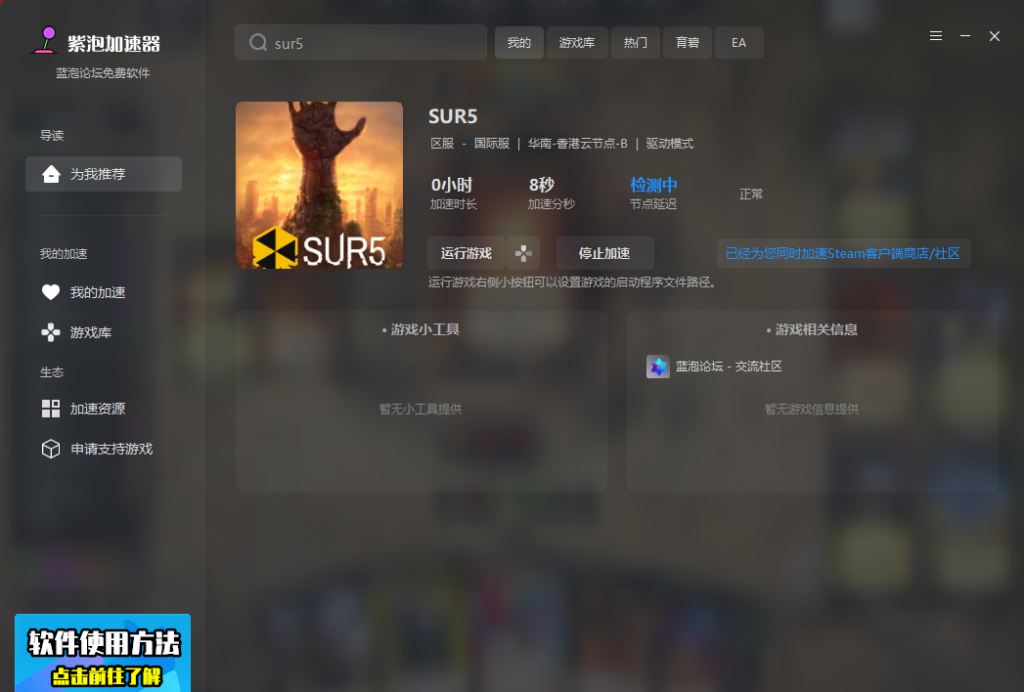Click the 国际服 region label
Screen dimensions: 1024x692
pyautogui.click(x=492, y=144)
